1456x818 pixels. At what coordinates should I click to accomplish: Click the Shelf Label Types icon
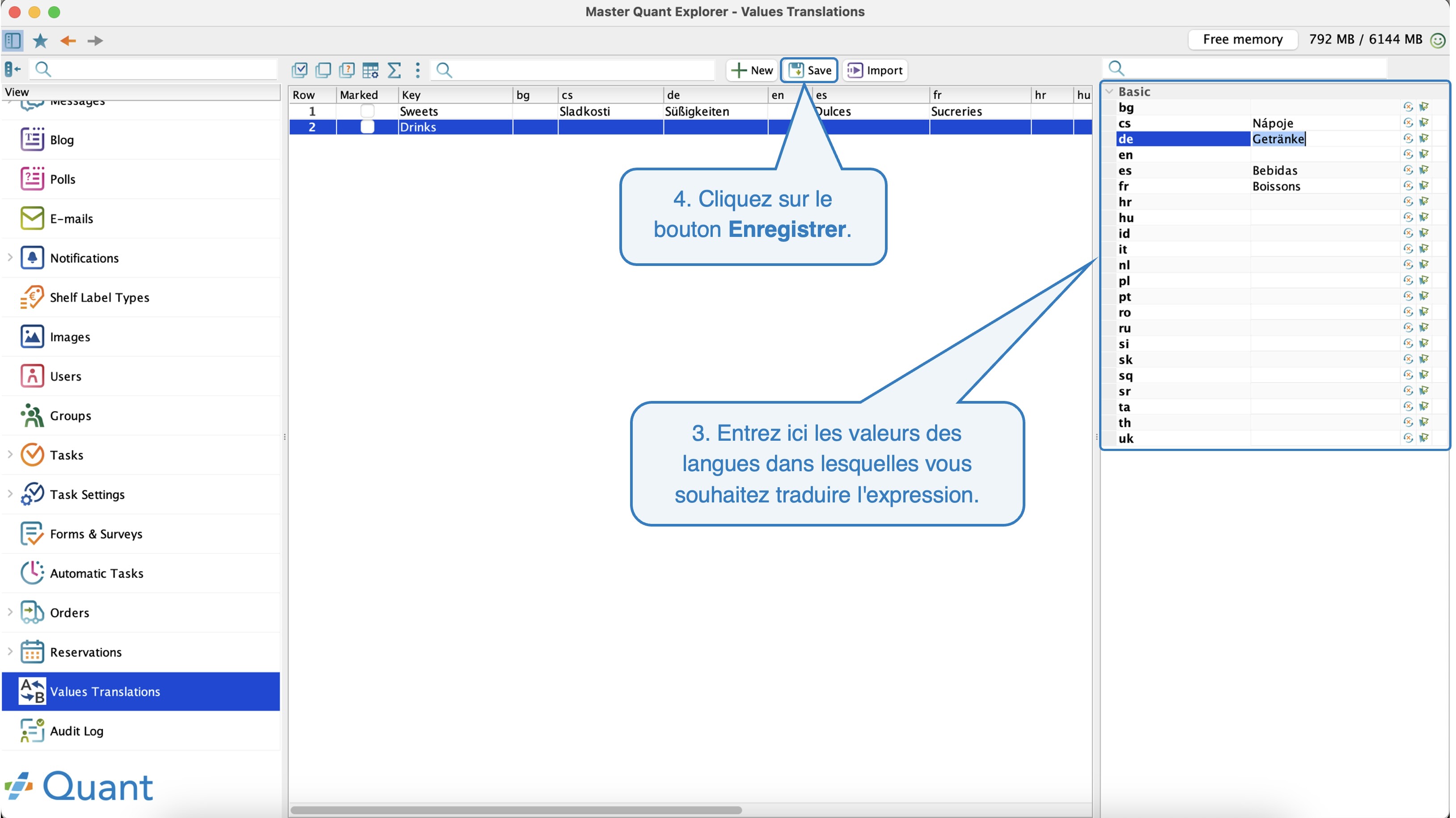coord(32,297)
